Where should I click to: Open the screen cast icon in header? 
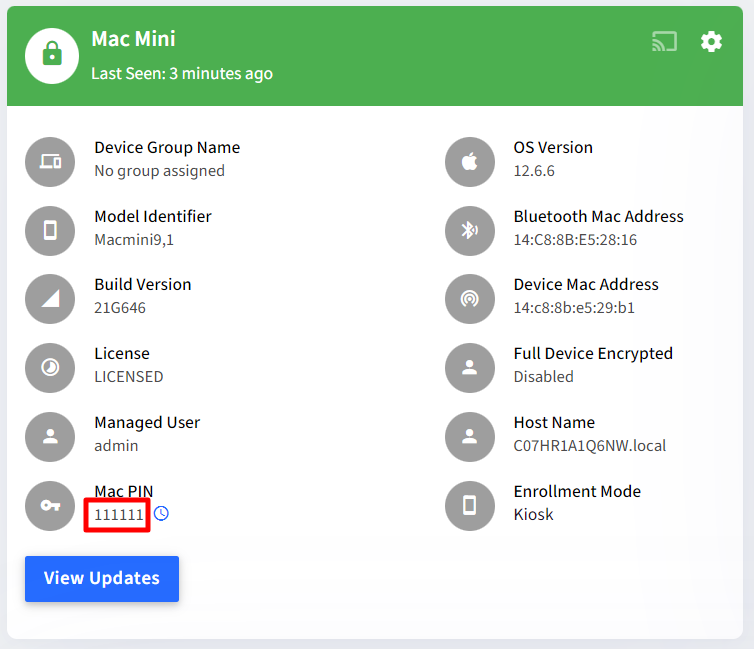click(665, 41)
